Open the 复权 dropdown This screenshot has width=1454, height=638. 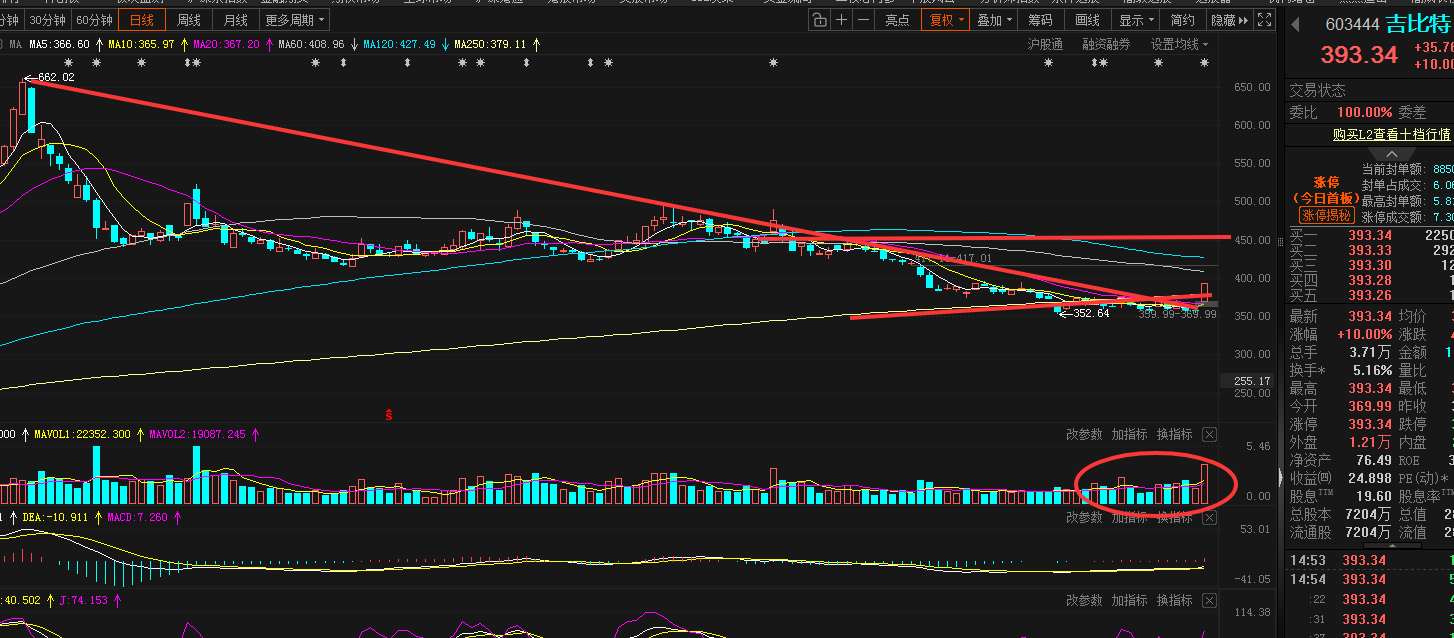point(946,20)
